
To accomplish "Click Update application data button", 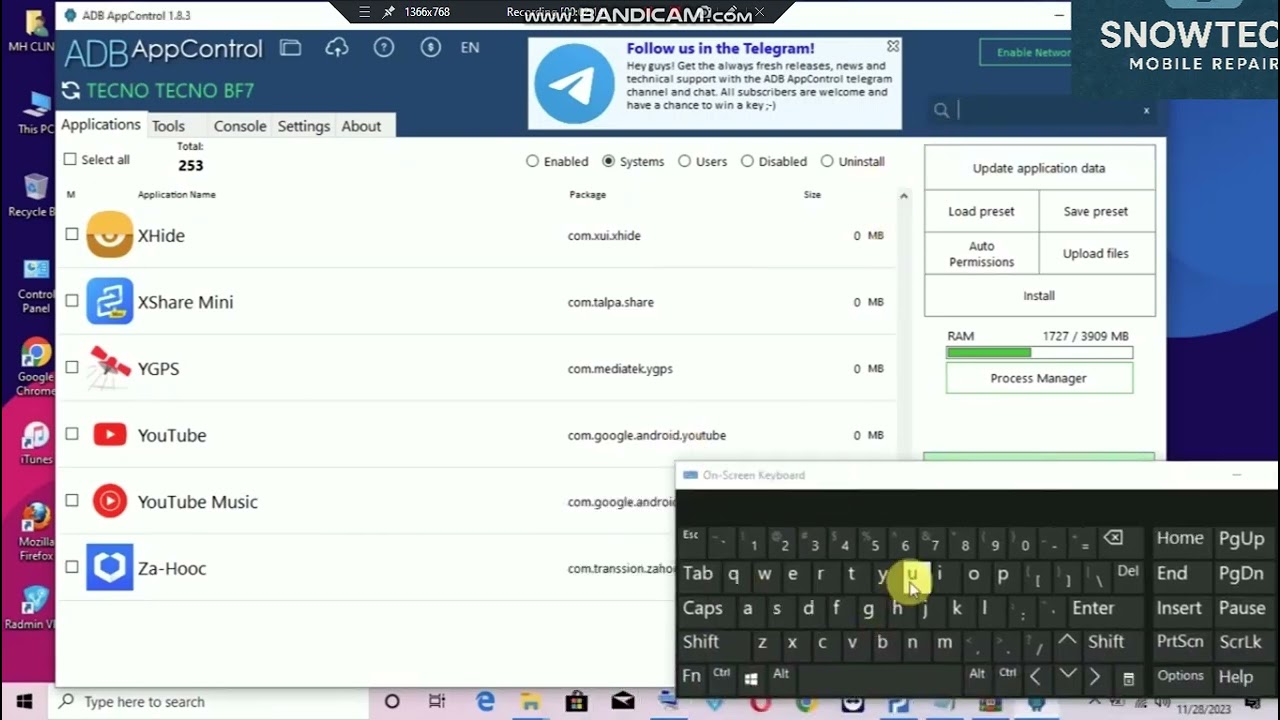I will tap(1039, 168).
